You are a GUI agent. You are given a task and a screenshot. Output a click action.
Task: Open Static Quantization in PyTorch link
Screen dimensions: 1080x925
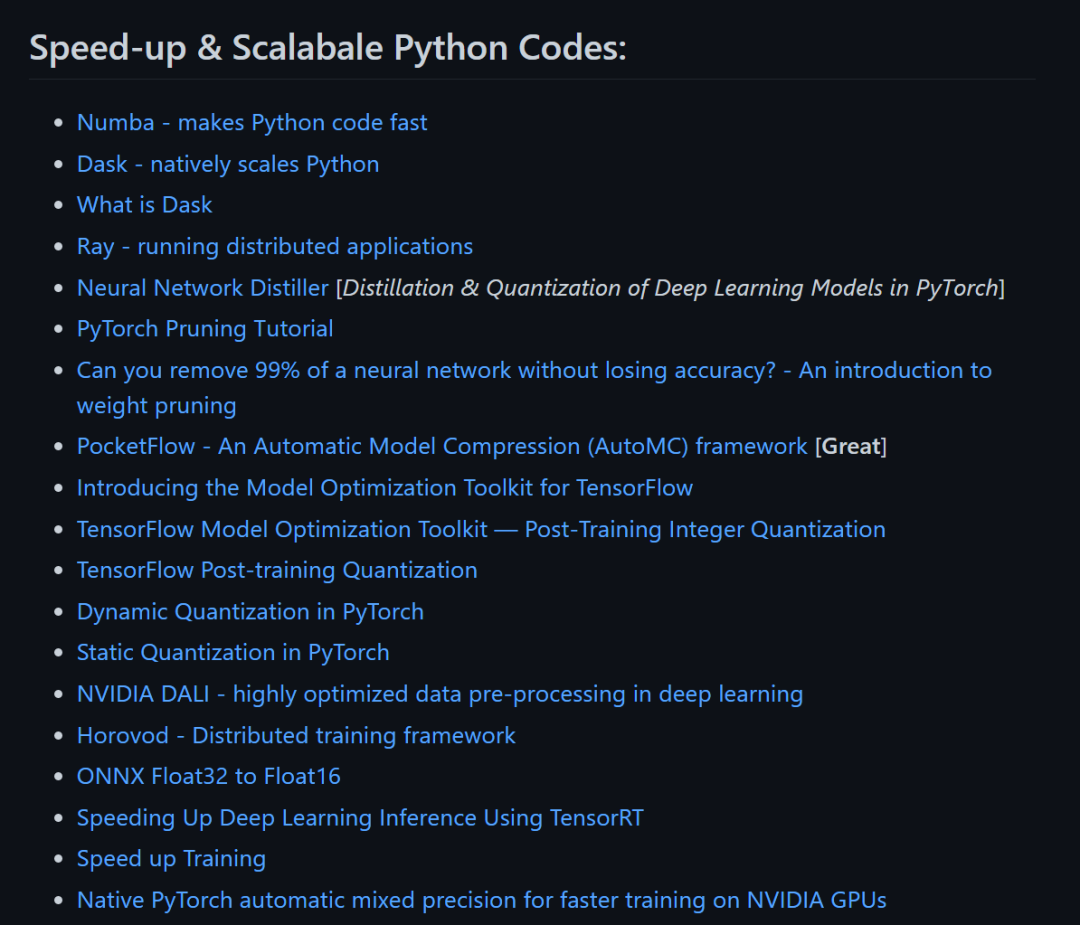[x=233, y=652]
